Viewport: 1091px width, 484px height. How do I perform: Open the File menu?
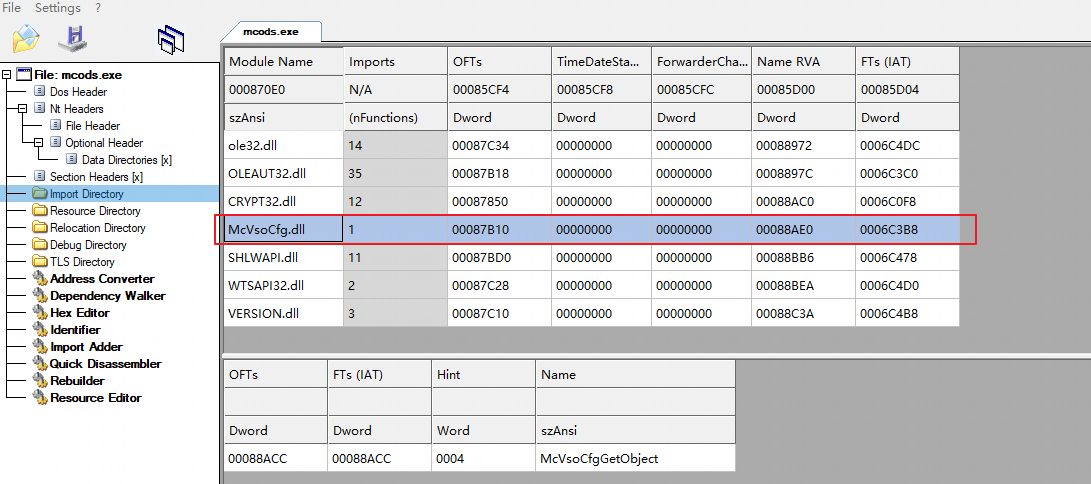pos(12,8)
